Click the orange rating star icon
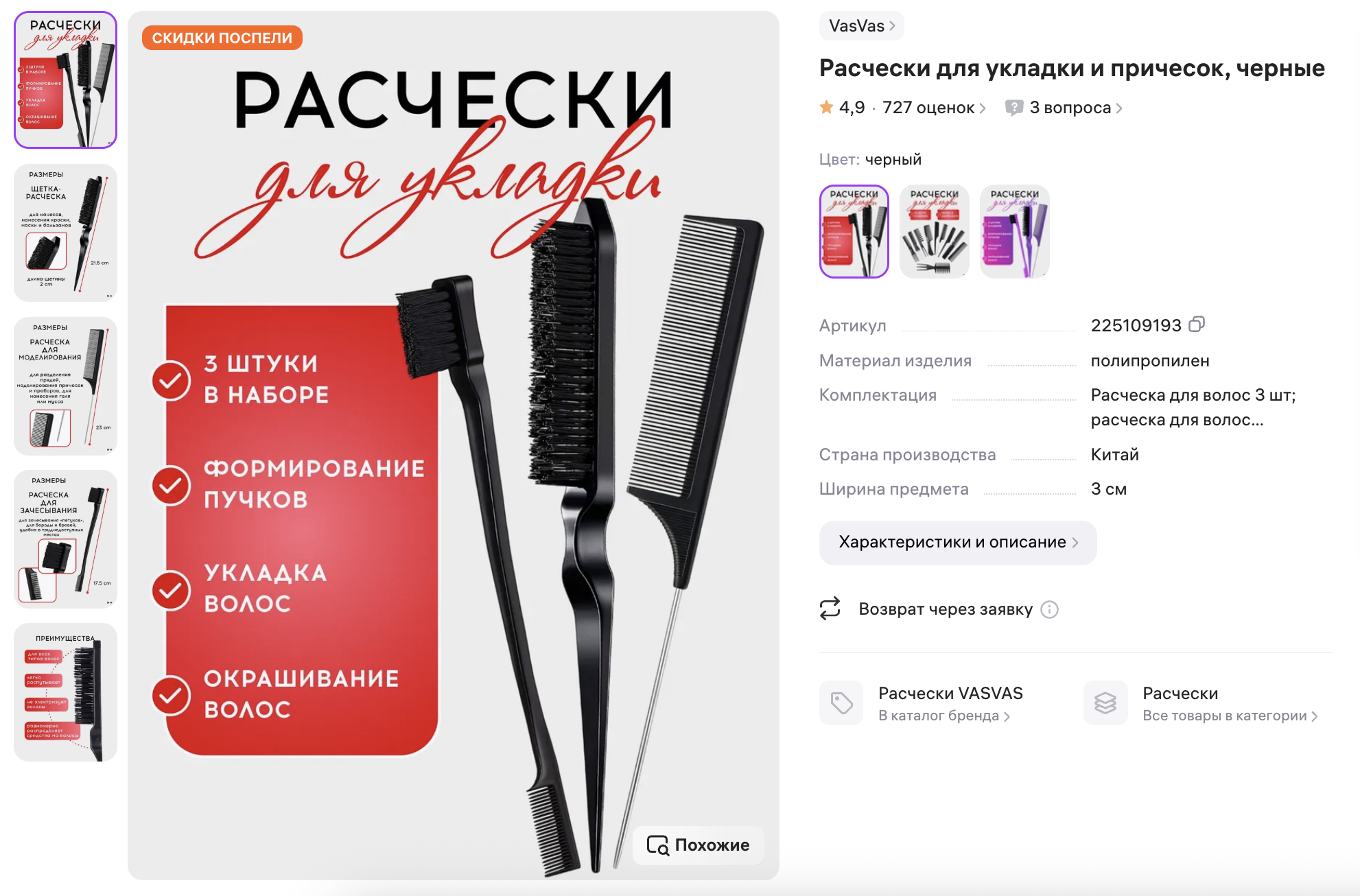The image size is (1360, 896). click(827, 107)
